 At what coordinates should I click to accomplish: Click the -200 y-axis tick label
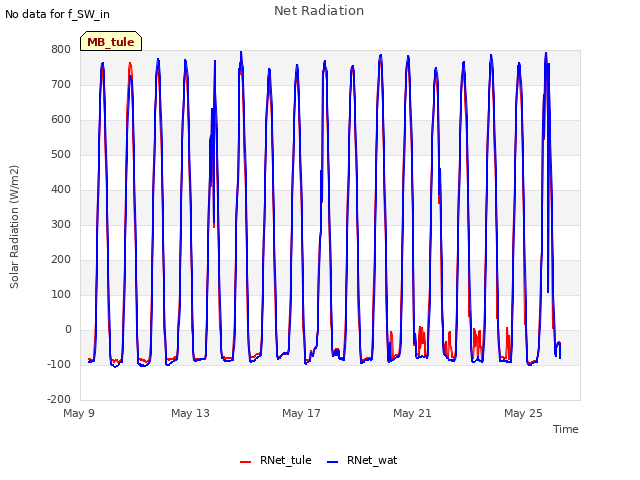pos(59,399)
